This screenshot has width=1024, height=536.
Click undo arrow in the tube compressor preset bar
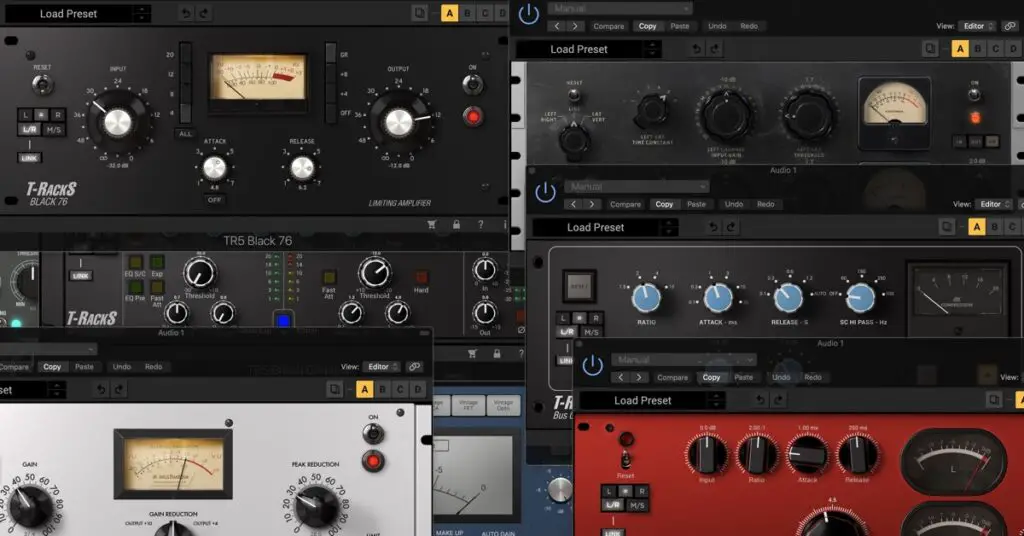(x=697, y=49)
